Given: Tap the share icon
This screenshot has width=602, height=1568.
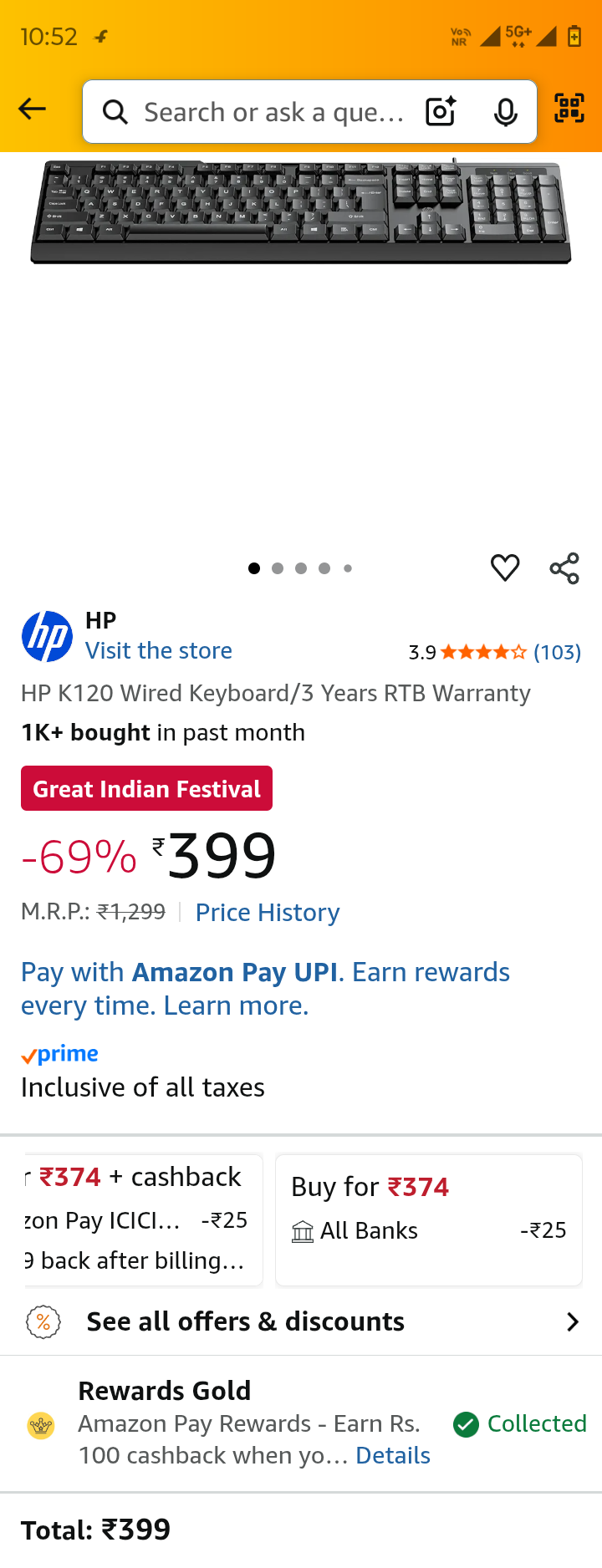Looking at the screenshot, I should [x=564, y=568].
